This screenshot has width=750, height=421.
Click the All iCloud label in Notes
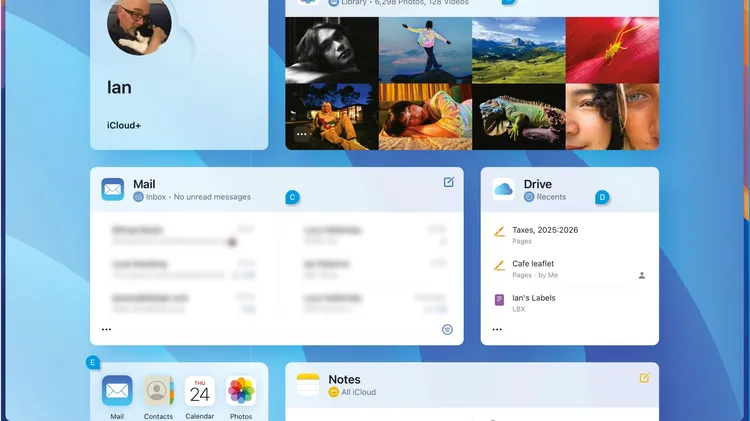coord(358,392)
